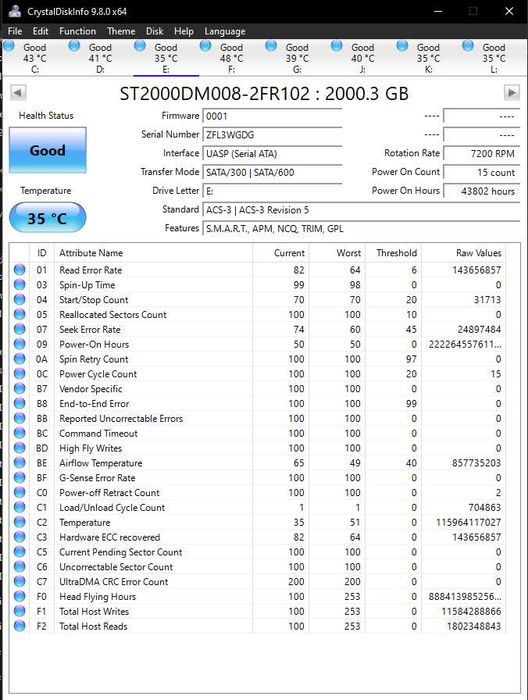528x700 pixels.
Task: Click status icon for Airflow Temperature
Action: 19,462
